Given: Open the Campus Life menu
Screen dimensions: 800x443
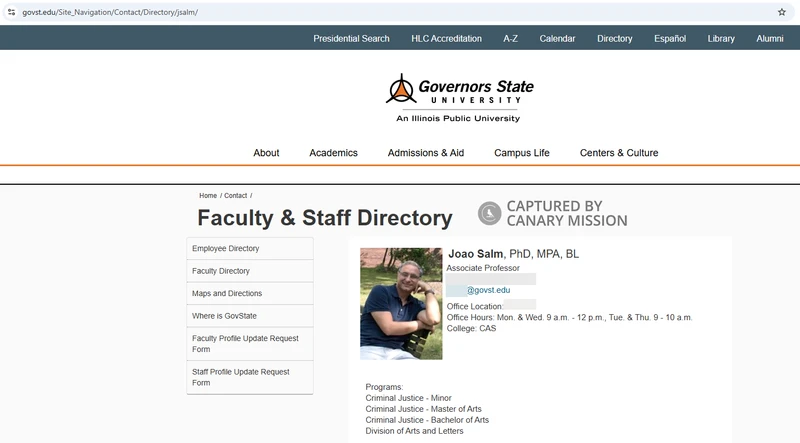Looking at the screenshot, I should click(521, 153).
